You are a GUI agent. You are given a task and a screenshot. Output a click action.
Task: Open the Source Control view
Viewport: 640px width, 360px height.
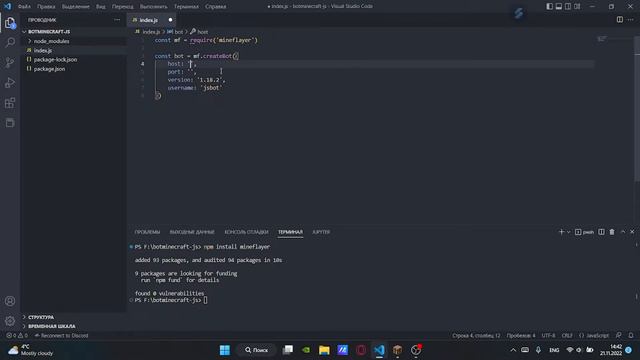pyautogui.click(x=10, y=62)
